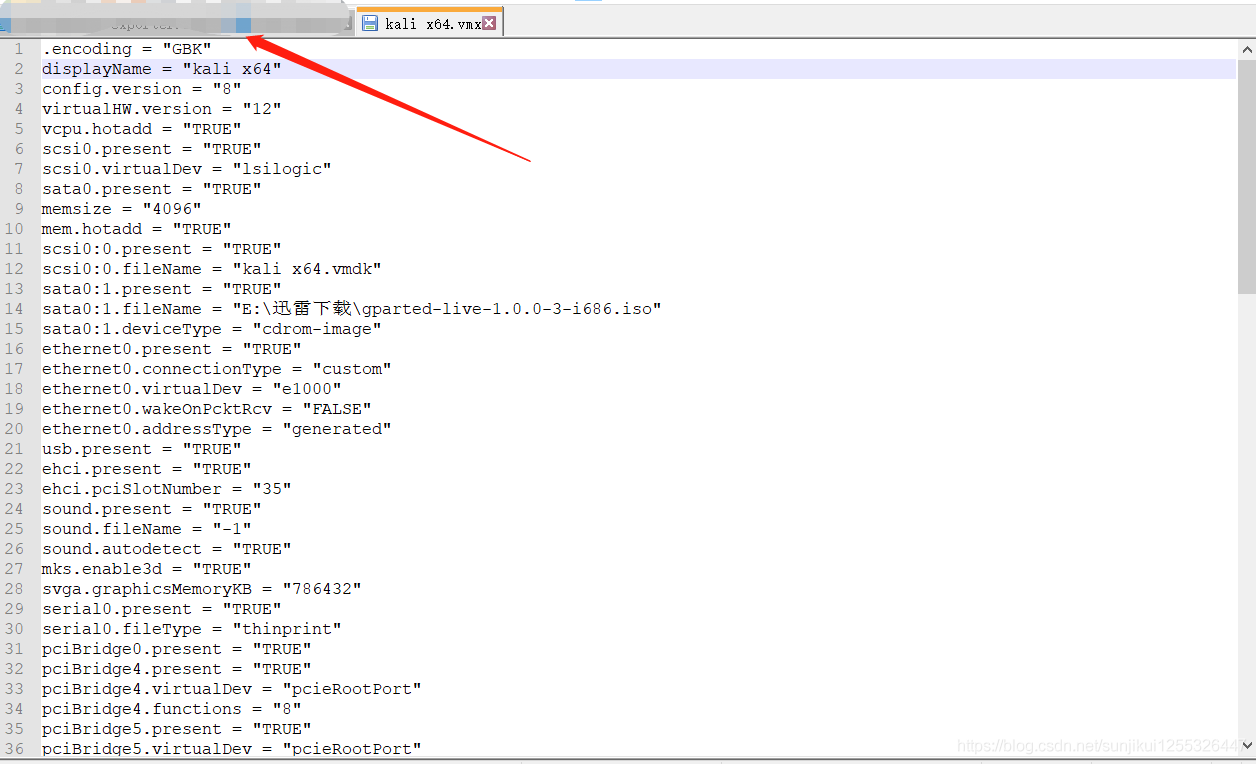The height and width of the screenshot is (764, 1256).
Task: Select the kali x64.vmx tab
Action: coord(428,21)
